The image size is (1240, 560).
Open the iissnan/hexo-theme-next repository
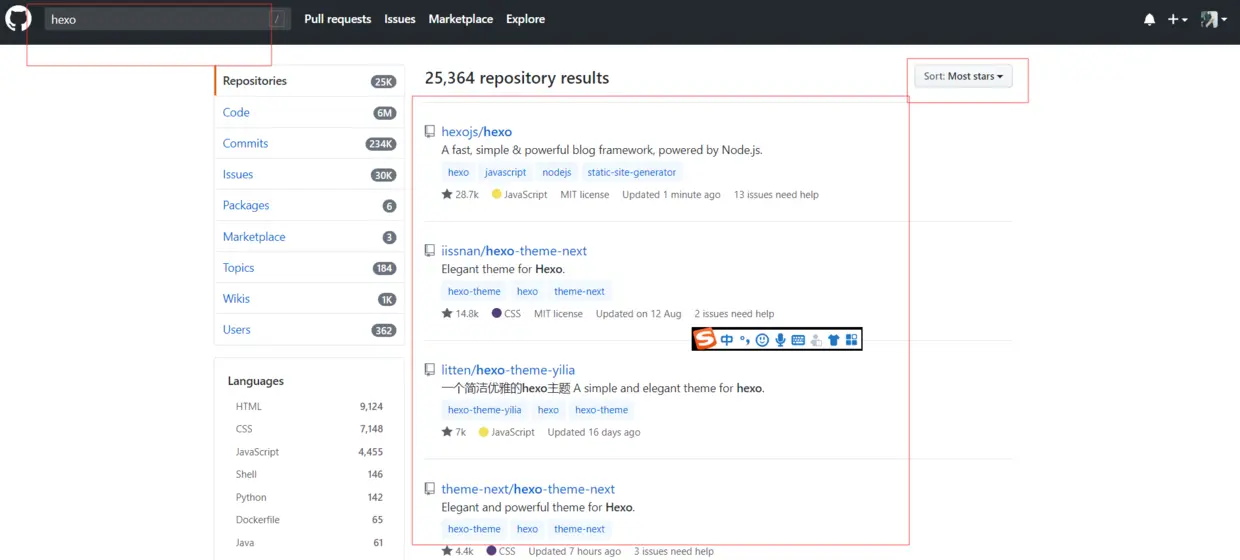pos(514,251)
